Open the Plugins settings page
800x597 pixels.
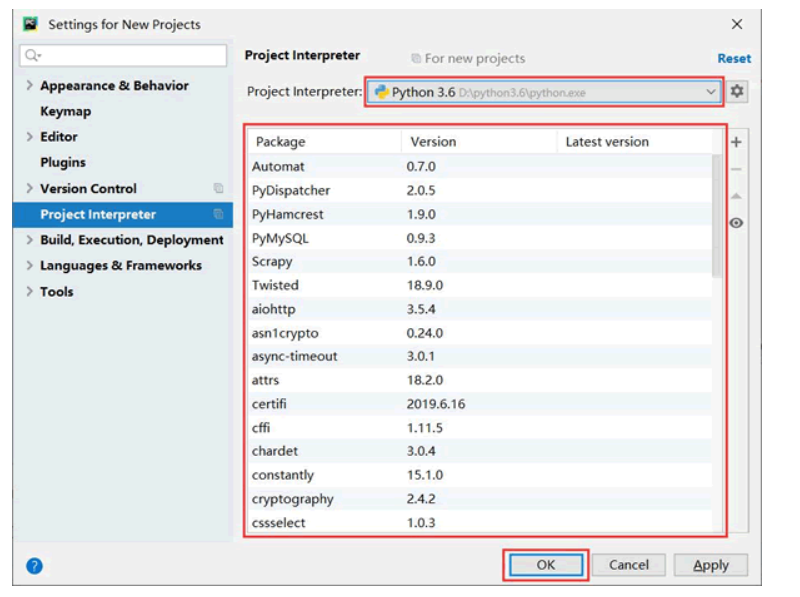point(63,162)
